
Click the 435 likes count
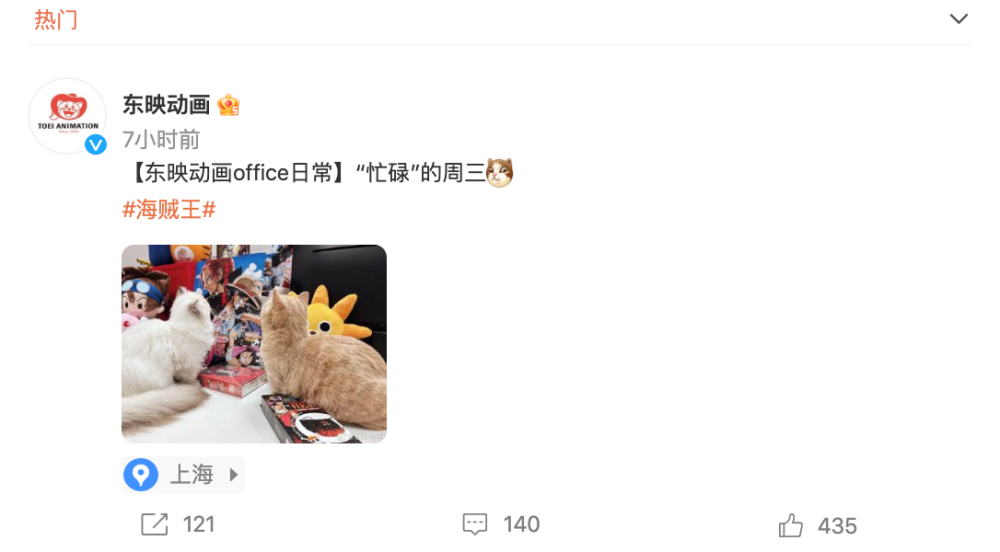tap(837, 527)
